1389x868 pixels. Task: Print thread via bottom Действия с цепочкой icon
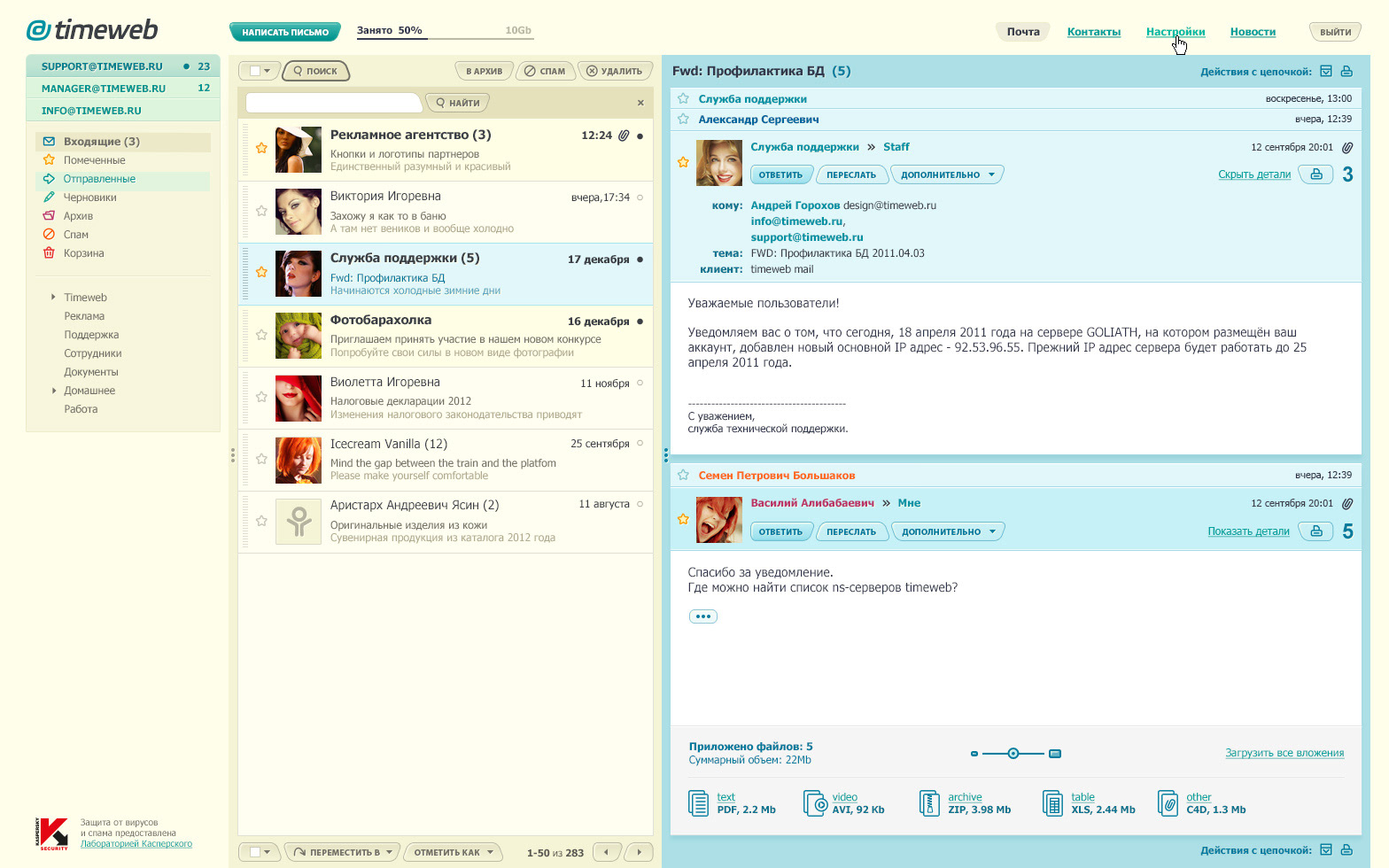point(1346,850)
